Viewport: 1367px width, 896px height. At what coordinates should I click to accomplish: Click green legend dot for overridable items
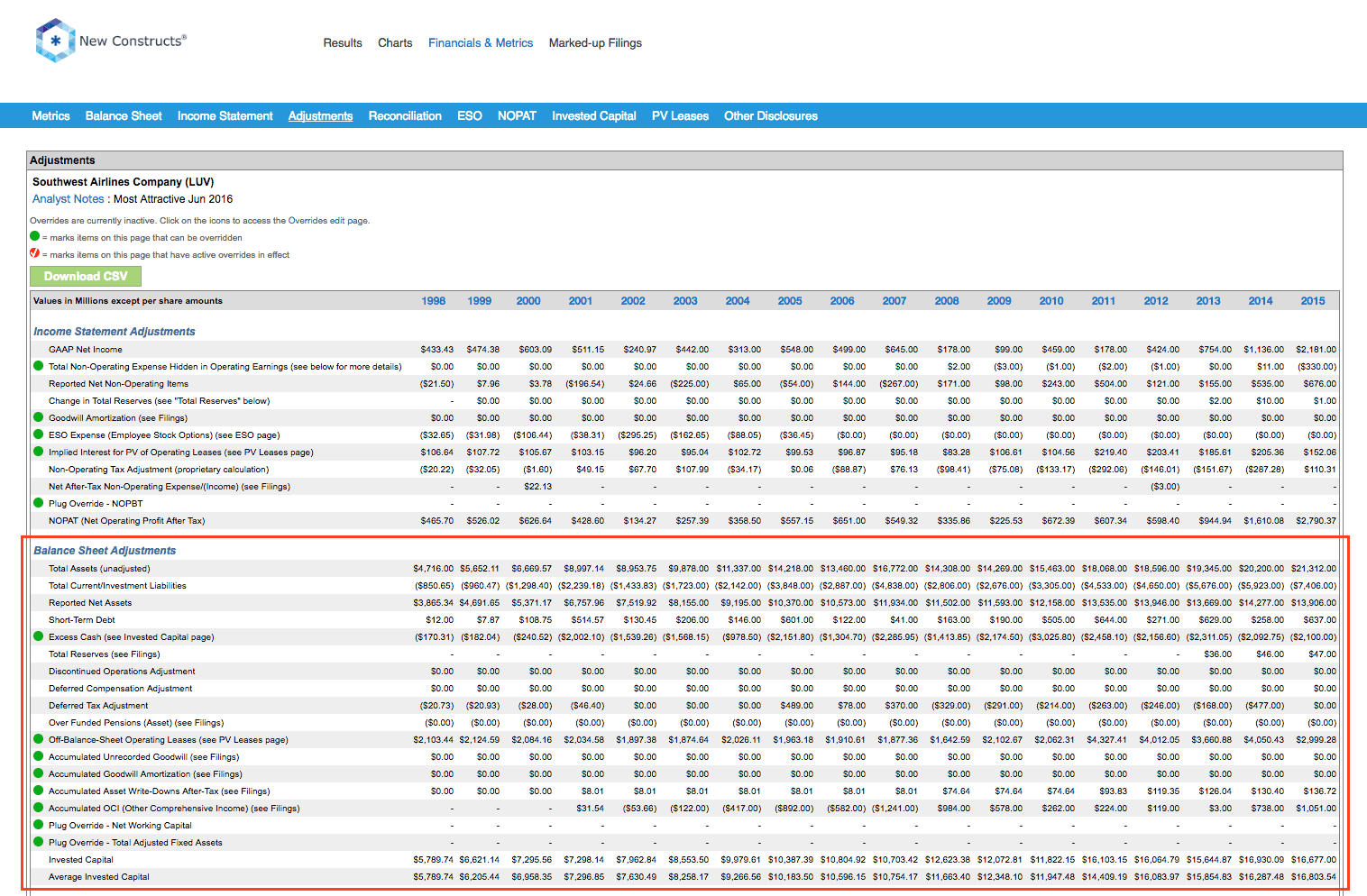35,236
